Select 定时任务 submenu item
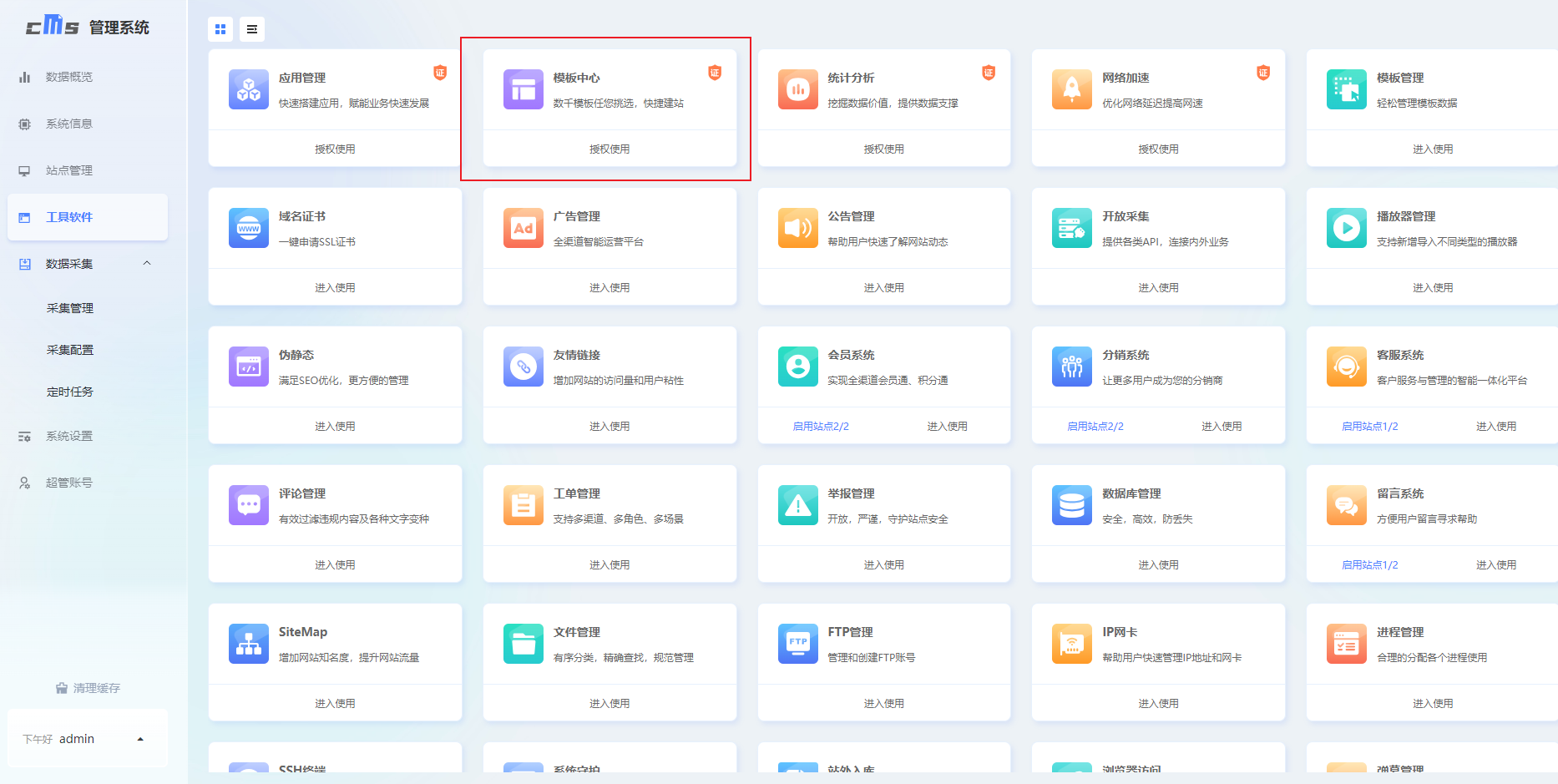Image resolution: width=1558 pixels, height=784 pixels. [70, 392]
